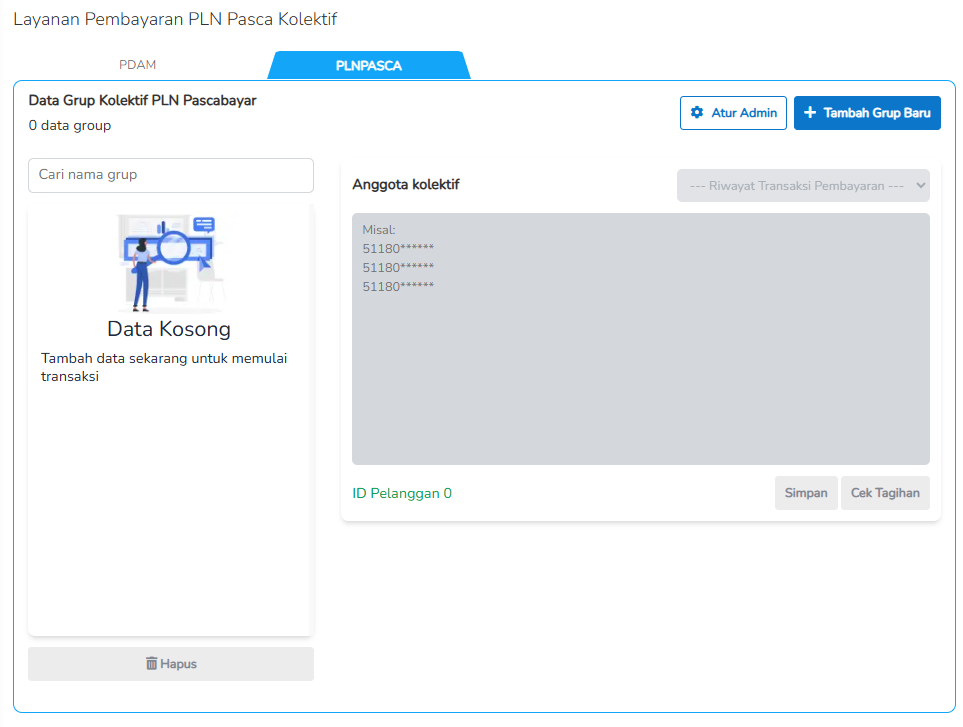Viewport: 963px width, 727px height.
Task: Click the Anggota kolektif label
Action: coord(406,185)
